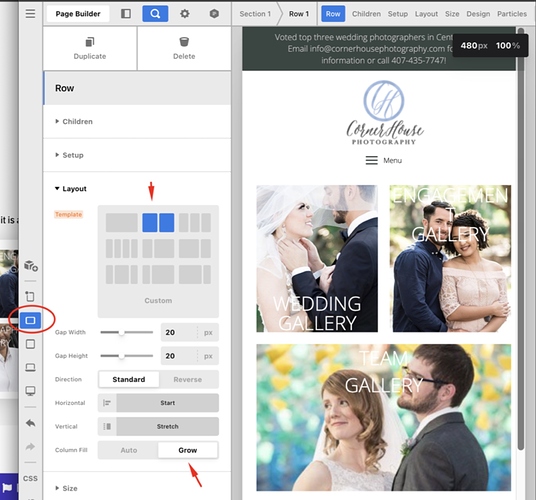Click the blue search inspector icon
This screenshot has width=536, height=500.
155,14
